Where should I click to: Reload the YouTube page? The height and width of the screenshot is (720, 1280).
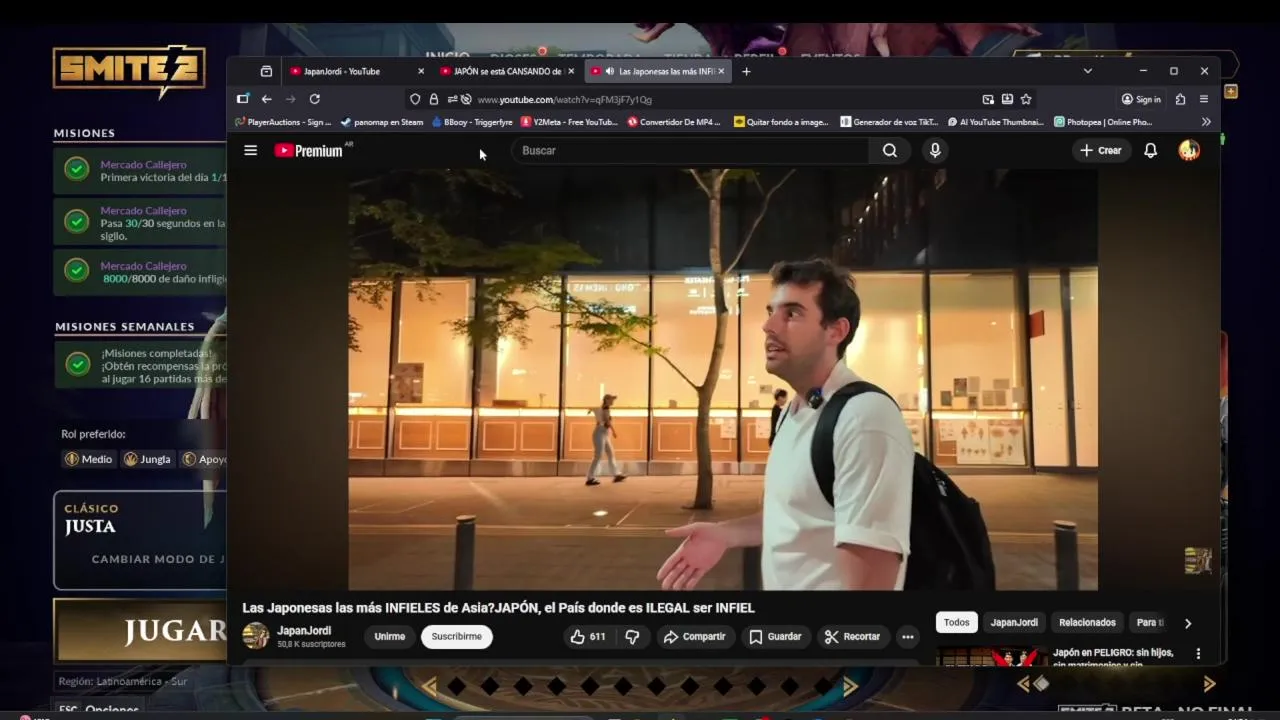(314, 99)
